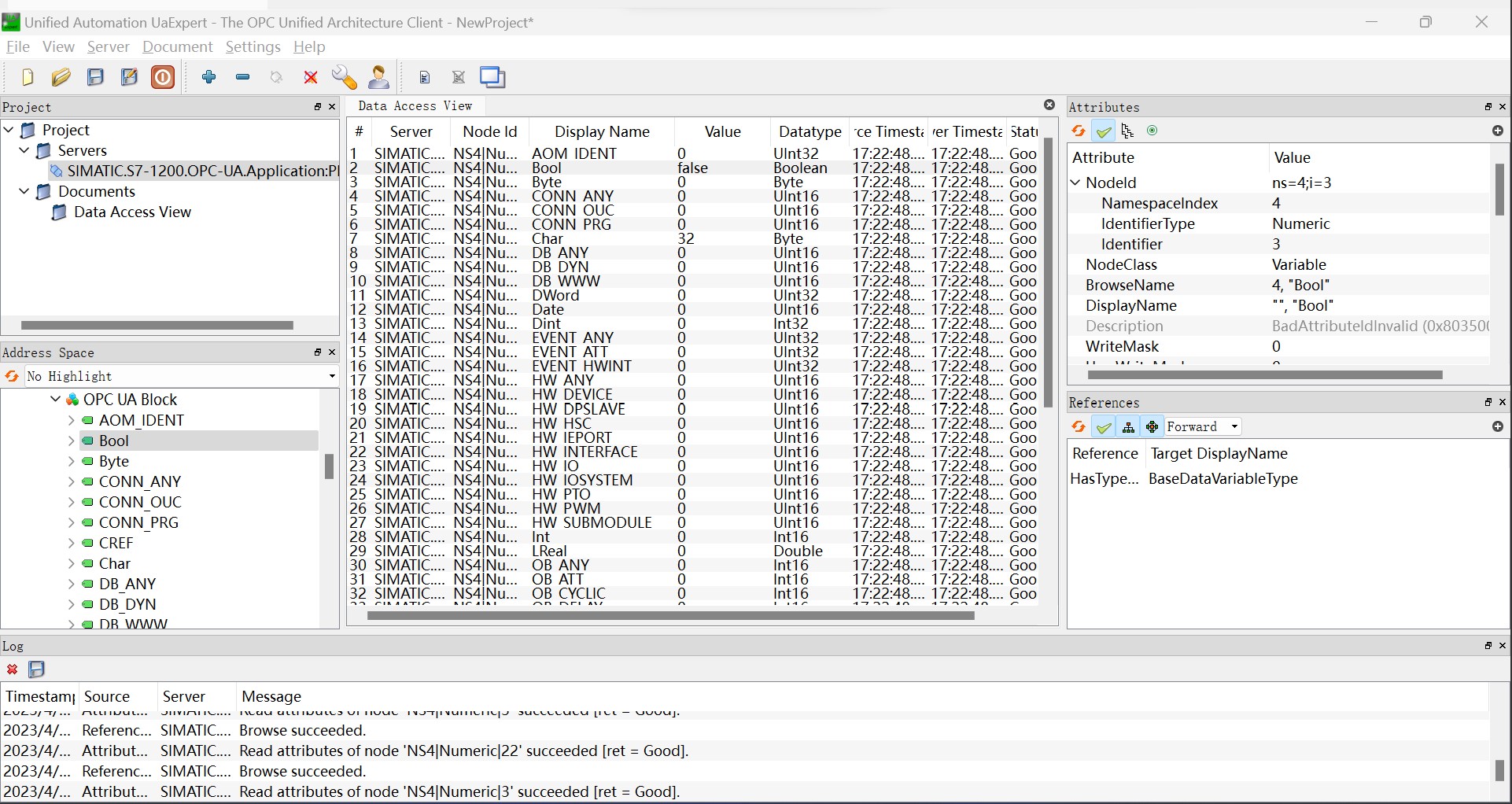This screenshot has height=804, width=1512.
Task: Click the Save As project icon
Action: (130, 78)
